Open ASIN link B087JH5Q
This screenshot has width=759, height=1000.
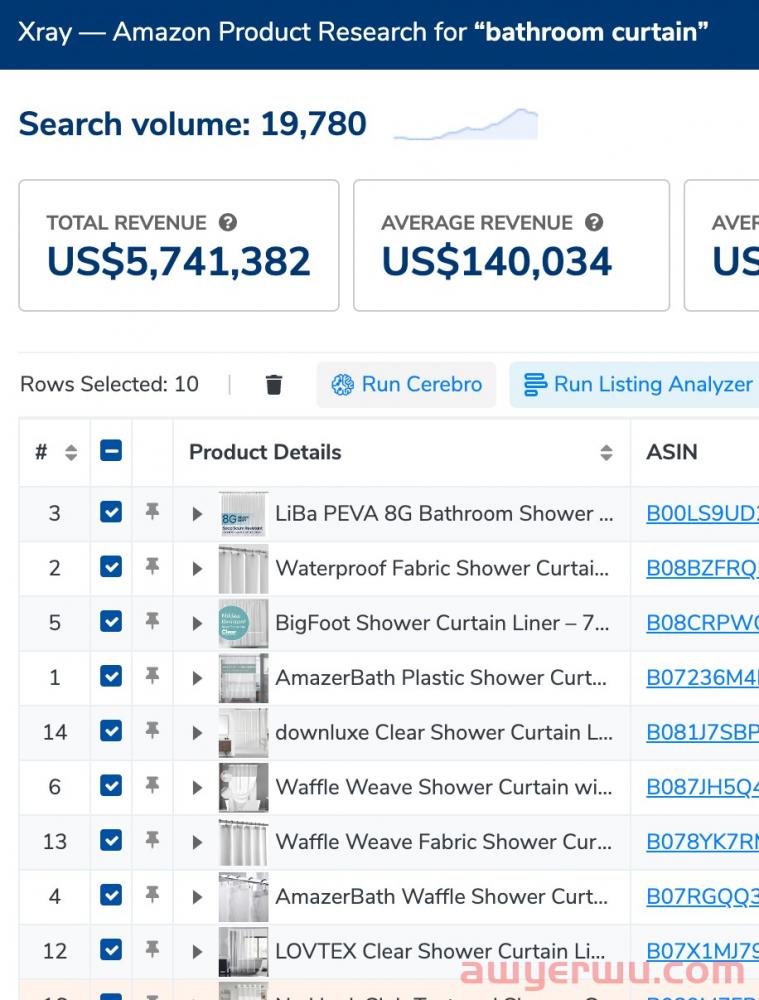point(702,788)
